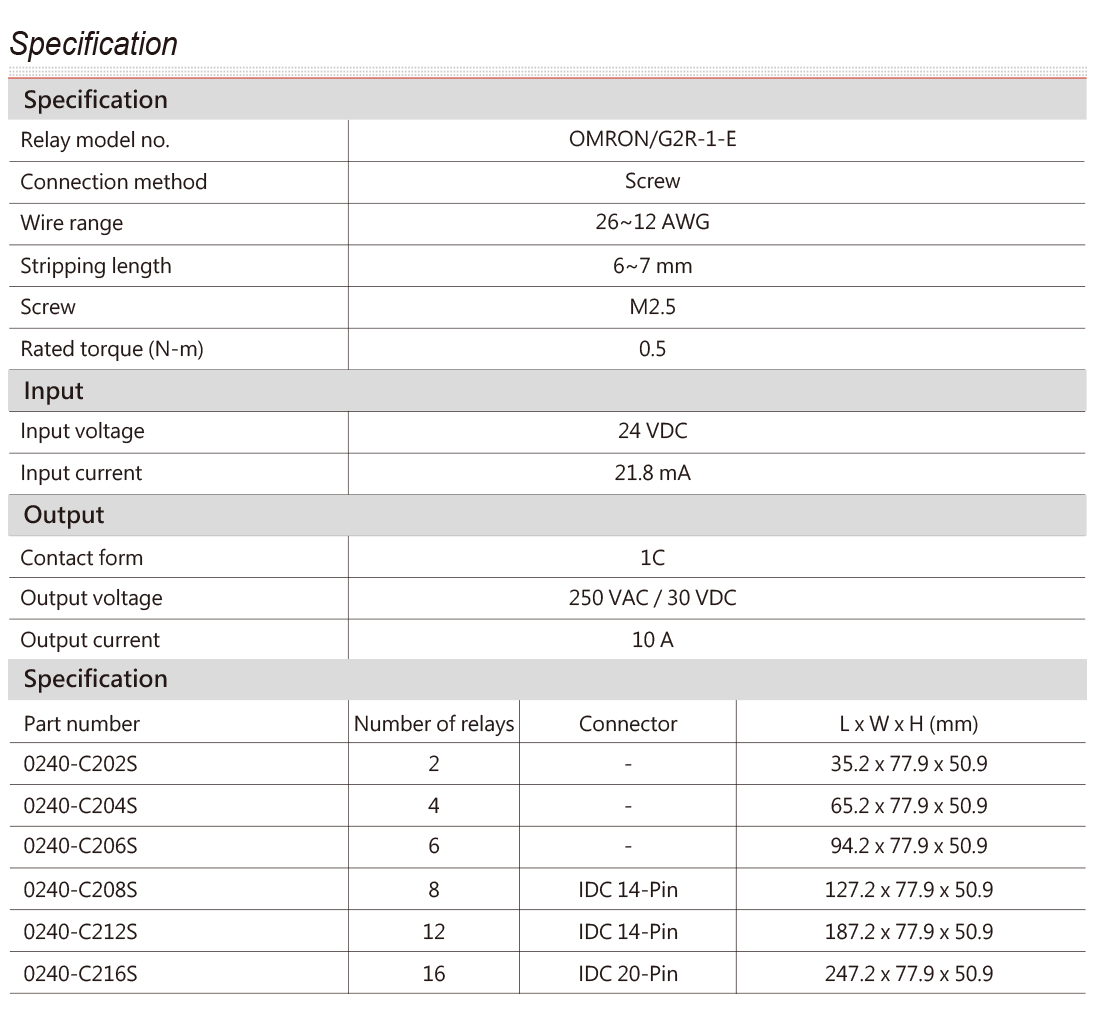
Task: Click the 'Rated torque (N-m)' label
Action: (112, 349)
